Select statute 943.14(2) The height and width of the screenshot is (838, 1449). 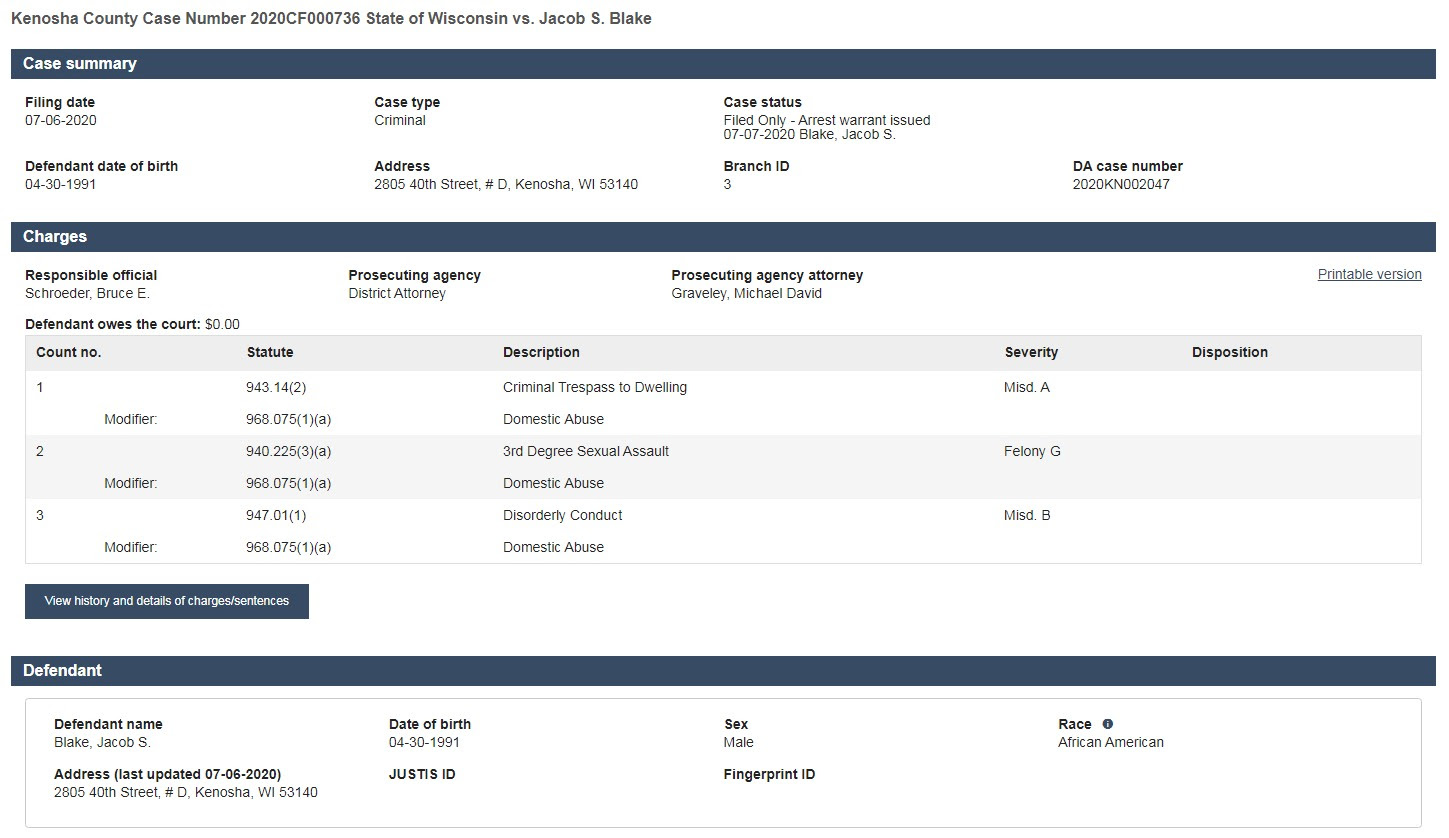point(276,388)
